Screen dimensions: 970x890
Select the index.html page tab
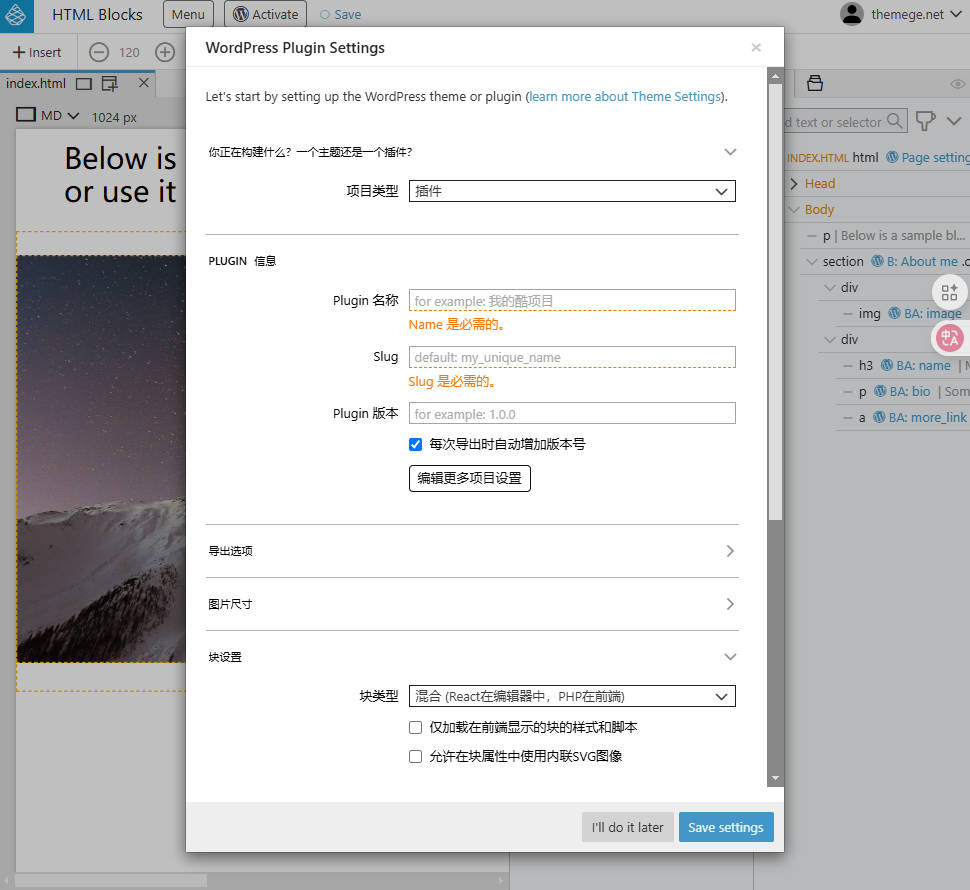coord(36,83)
